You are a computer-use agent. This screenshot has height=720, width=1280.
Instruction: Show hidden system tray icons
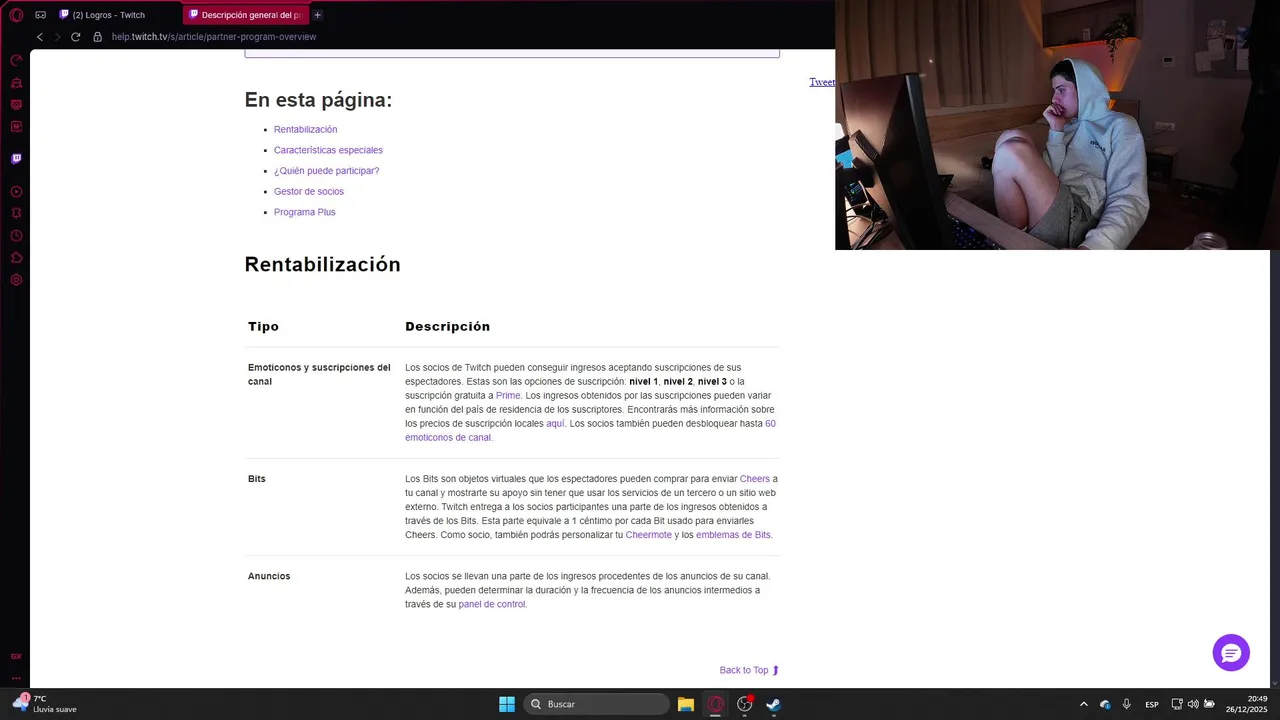tap(1083, 704)
